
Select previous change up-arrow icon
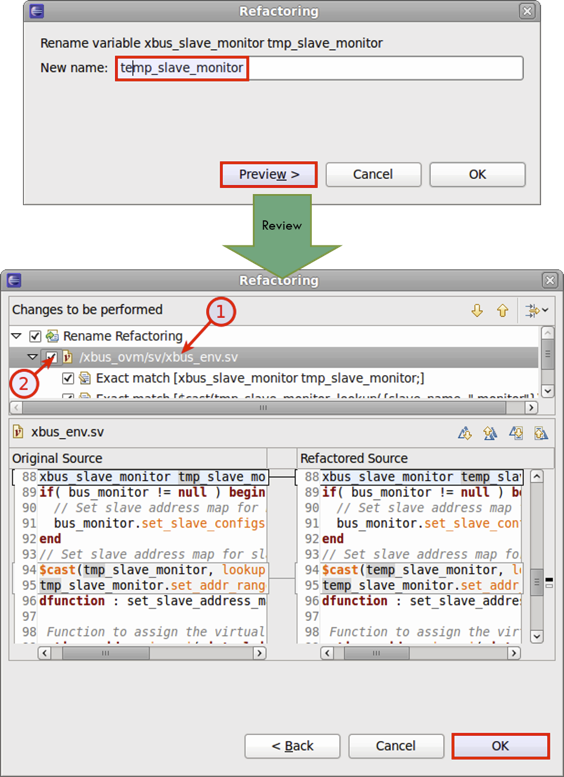(503, 311)
